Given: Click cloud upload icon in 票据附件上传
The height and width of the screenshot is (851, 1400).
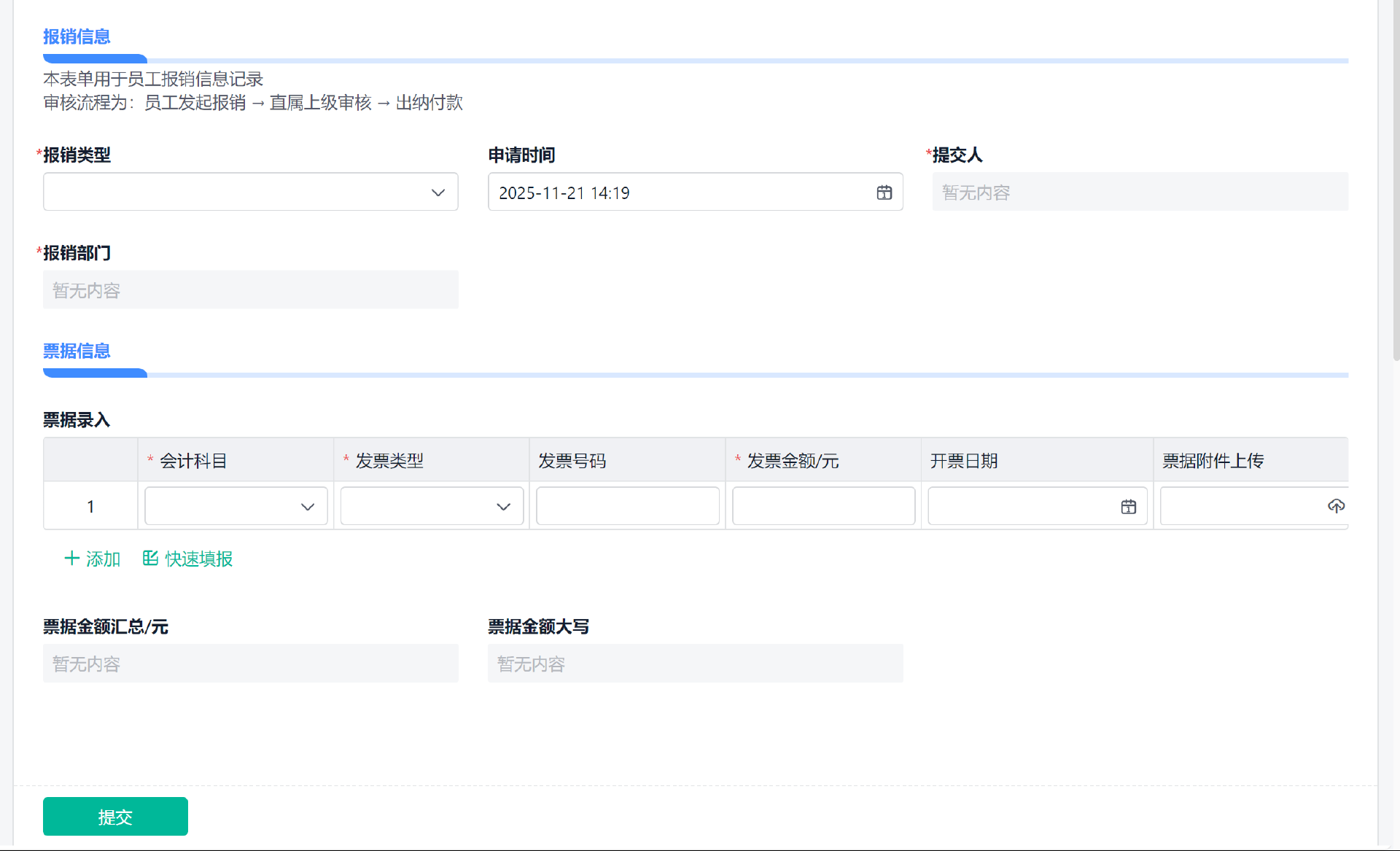Looking at the screenshot, I should [x=1336, y=506].
